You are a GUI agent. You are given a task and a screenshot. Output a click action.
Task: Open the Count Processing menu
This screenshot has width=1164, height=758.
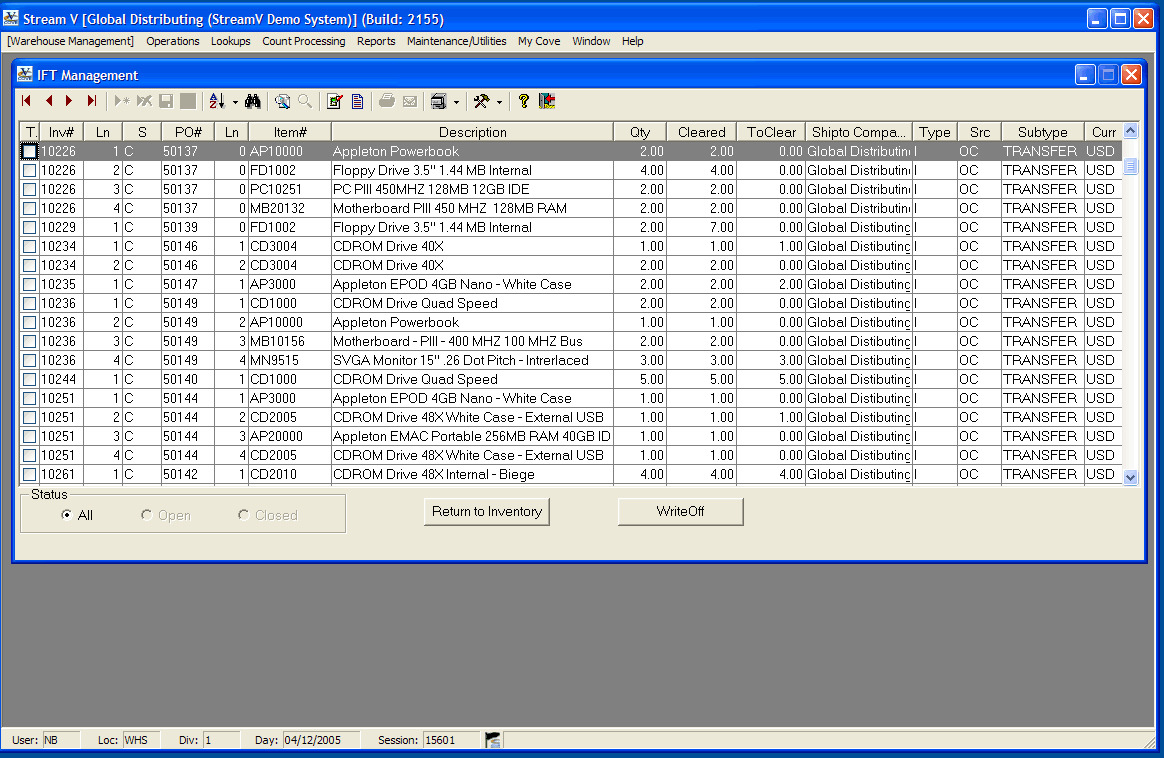click(304, 42)
